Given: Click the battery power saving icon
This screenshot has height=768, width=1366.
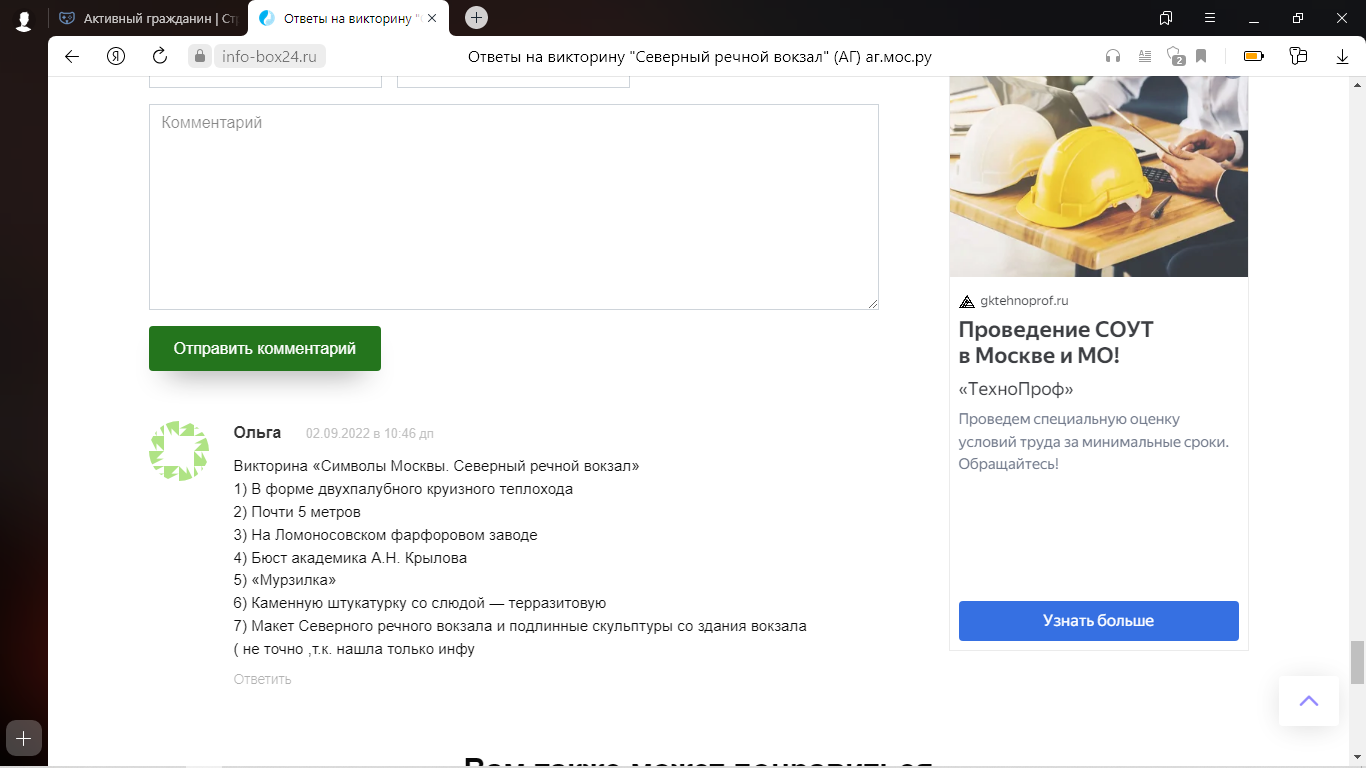Looking at the screenshot, I should click(x=1253, y=56).
